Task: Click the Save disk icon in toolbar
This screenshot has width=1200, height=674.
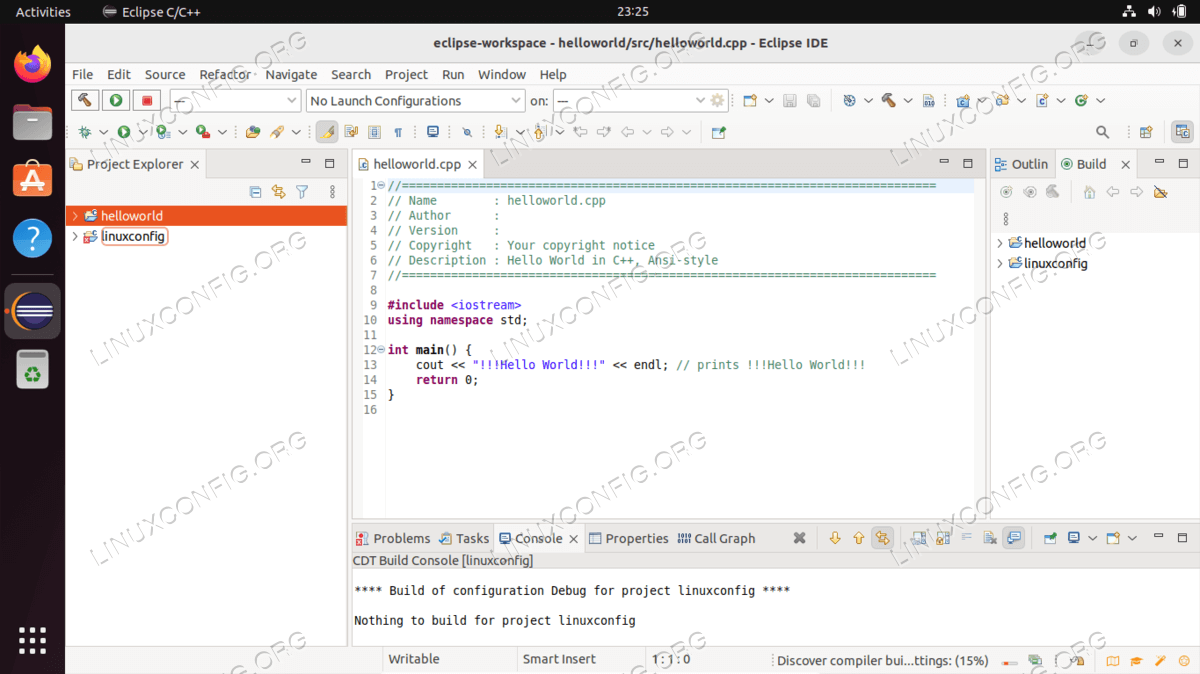Action: (x=790, y=101)
